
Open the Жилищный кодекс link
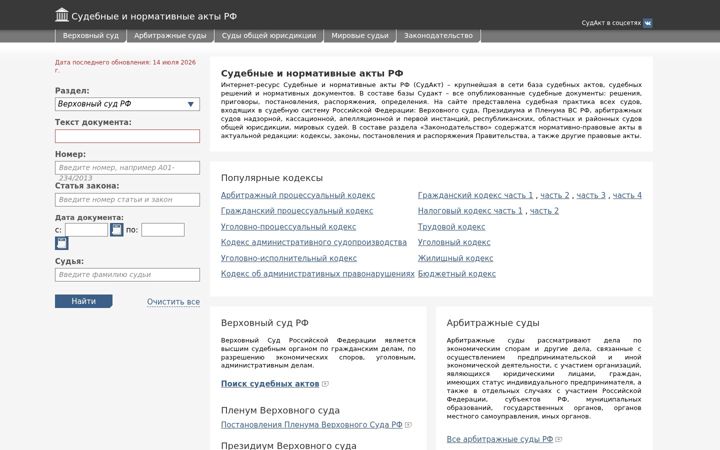[x=456, y=258]
